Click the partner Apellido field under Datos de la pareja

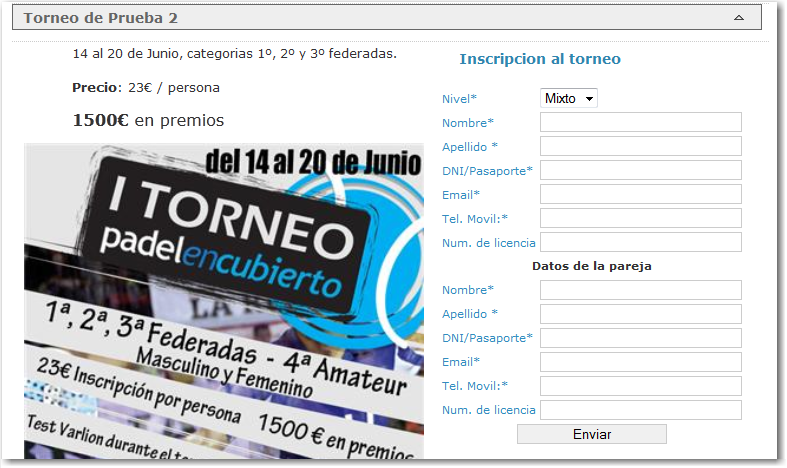[x=640, y=314]
